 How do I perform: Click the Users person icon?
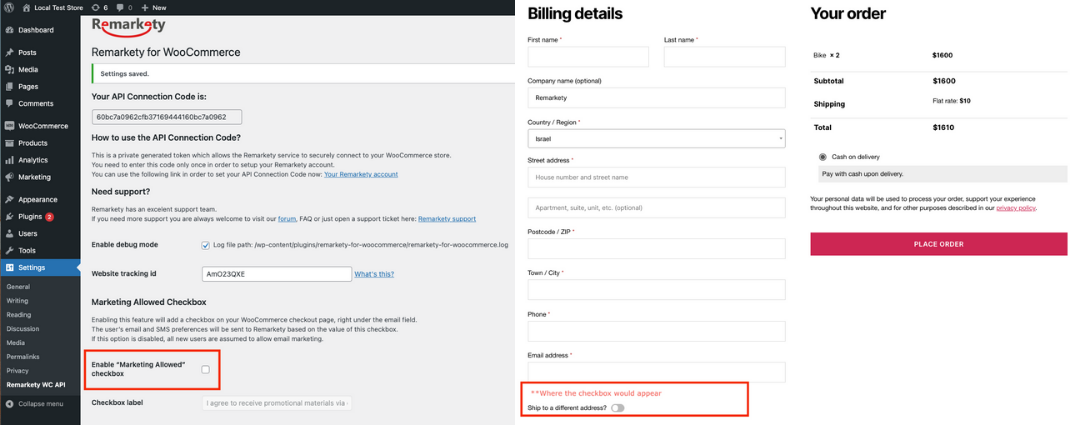[9, 234]
